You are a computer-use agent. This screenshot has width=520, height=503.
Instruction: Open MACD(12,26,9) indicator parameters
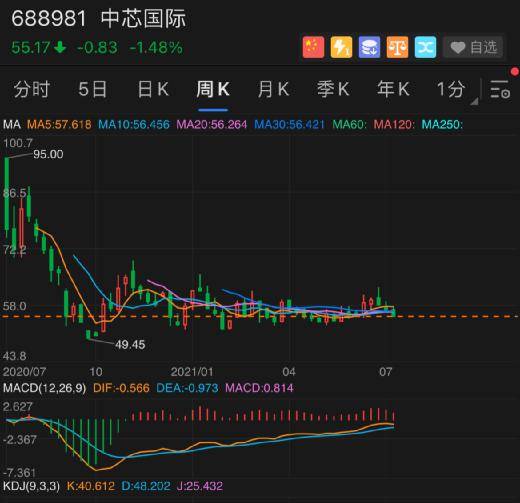(x=44, y=388)
